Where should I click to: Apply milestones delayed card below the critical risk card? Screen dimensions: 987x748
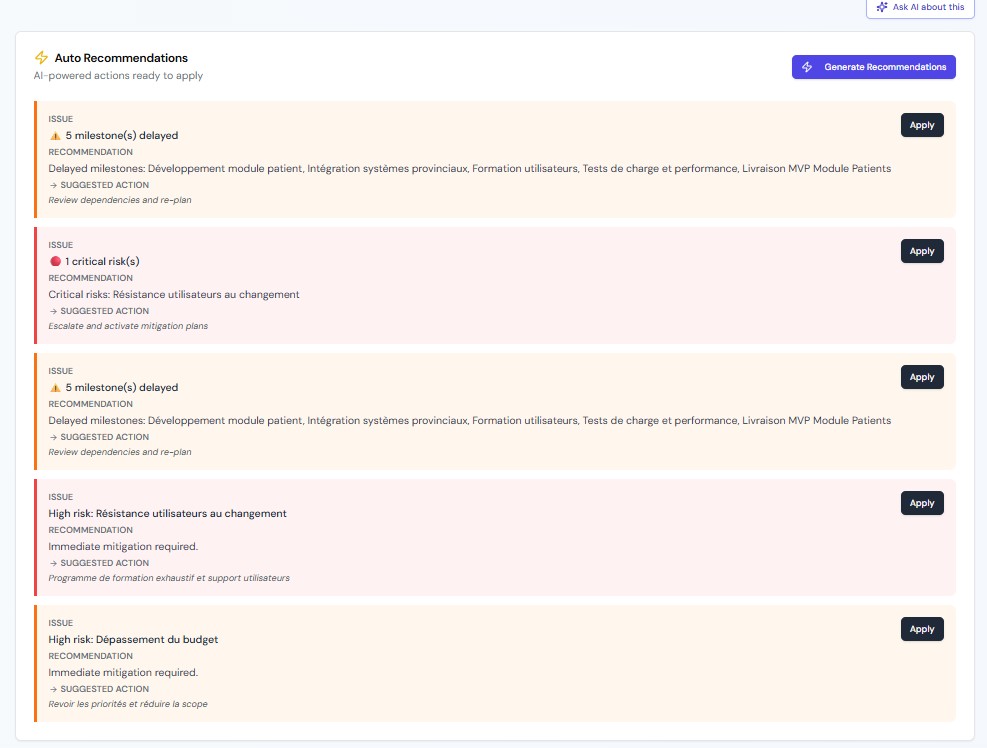point(922,377)
